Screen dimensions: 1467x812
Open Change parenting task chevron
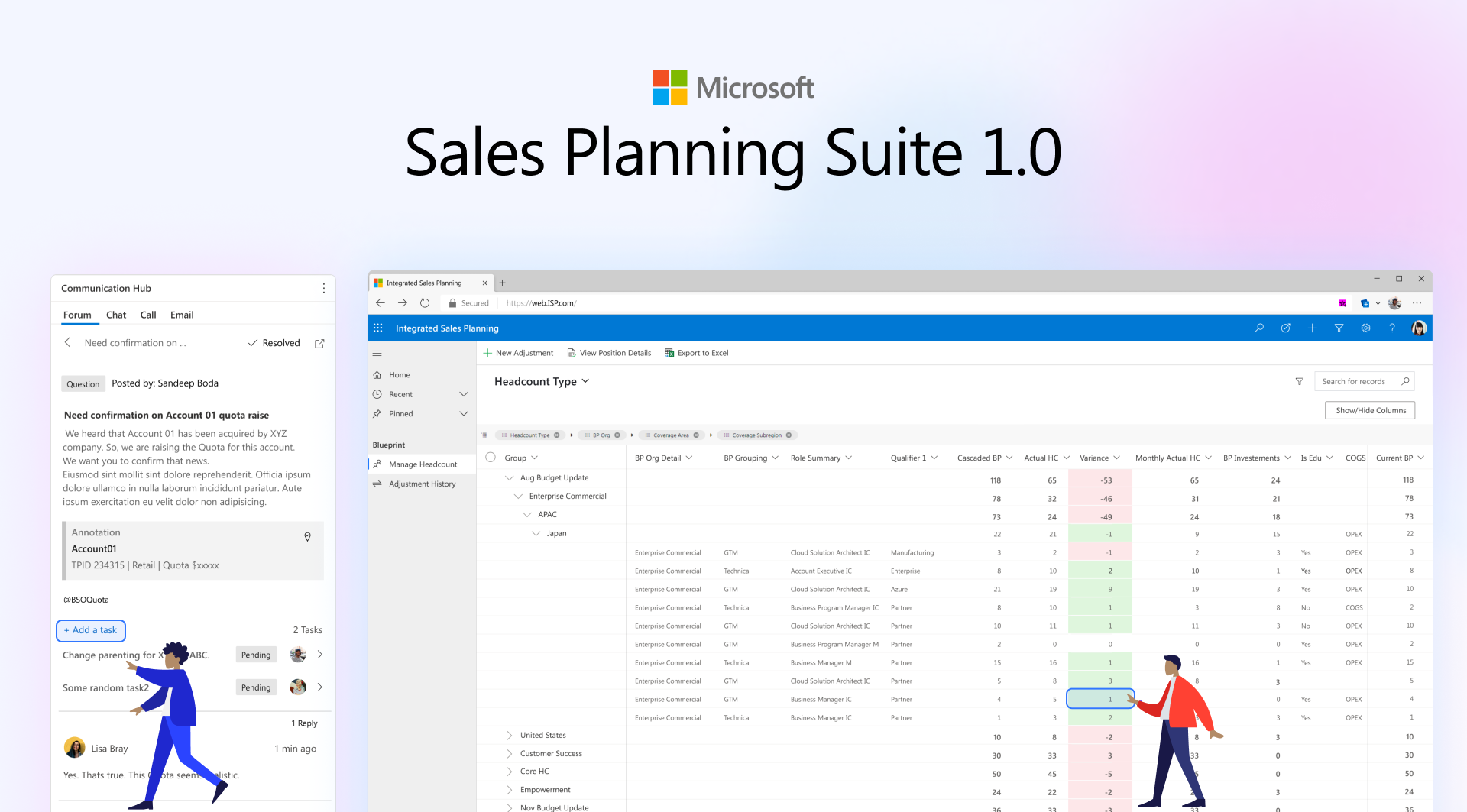point(320,655)
